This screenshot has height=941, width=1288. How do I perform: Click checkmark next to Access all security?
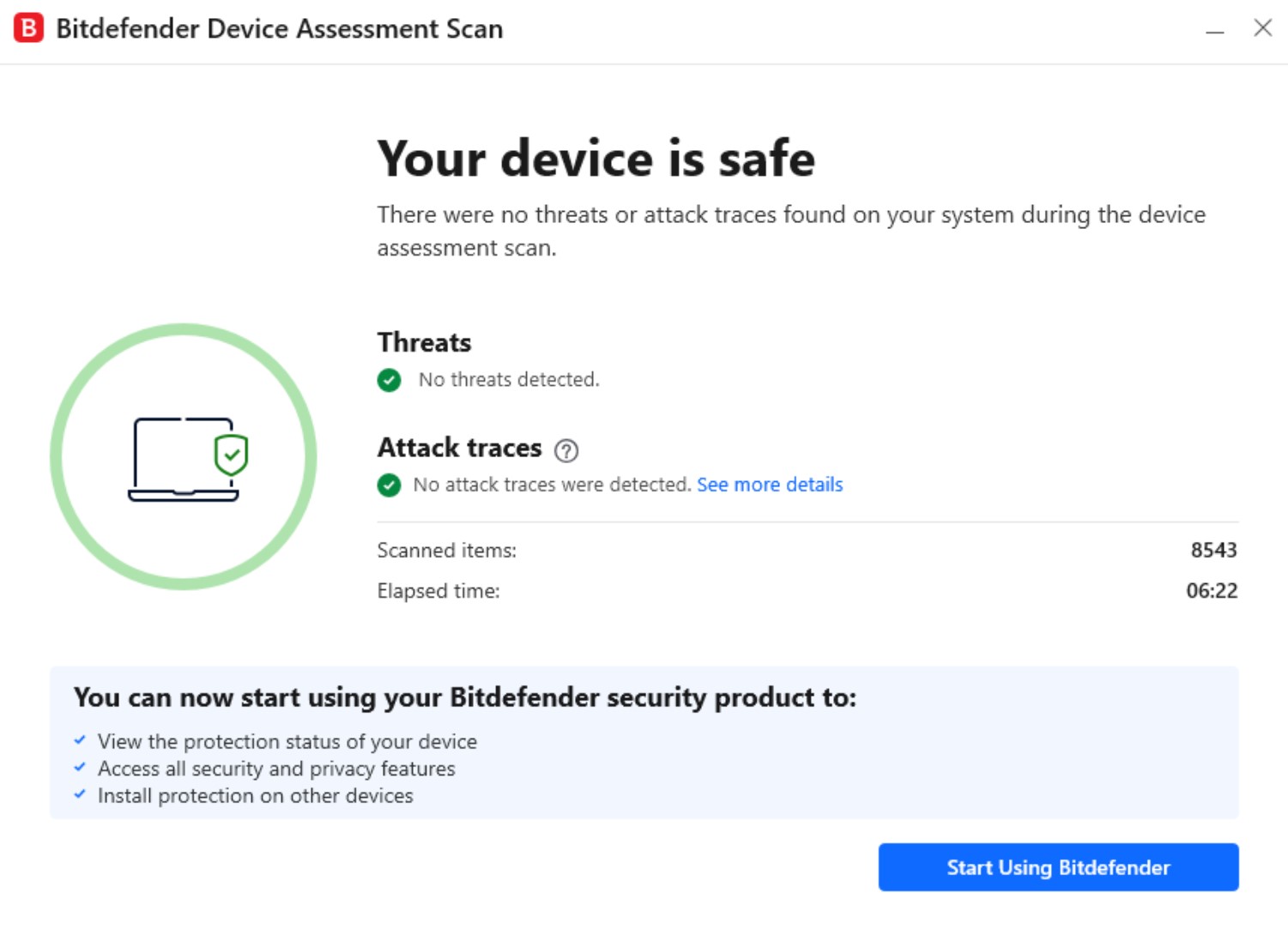tap(80, 768)
